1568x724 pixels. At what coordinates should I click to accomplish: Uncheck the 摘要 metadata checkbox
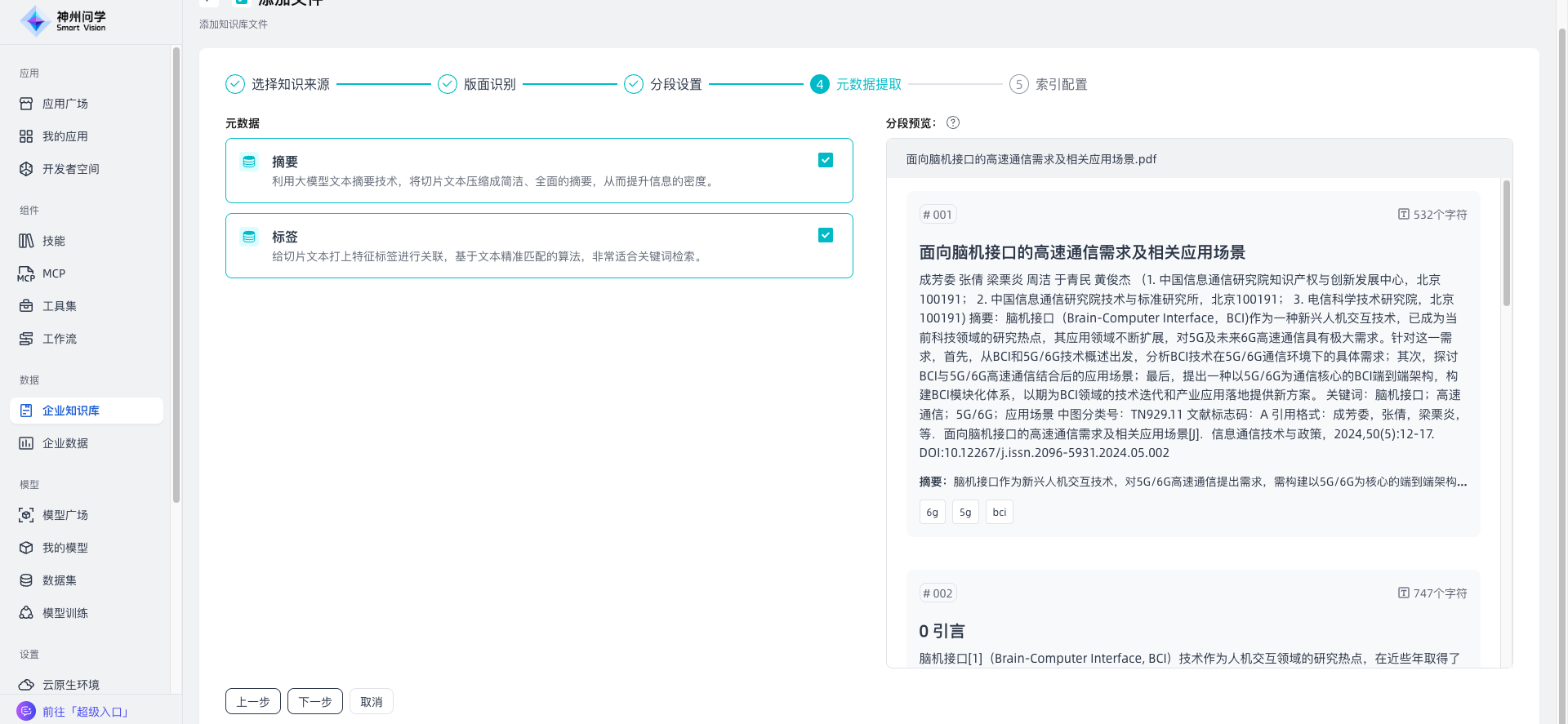pos(826,160)
